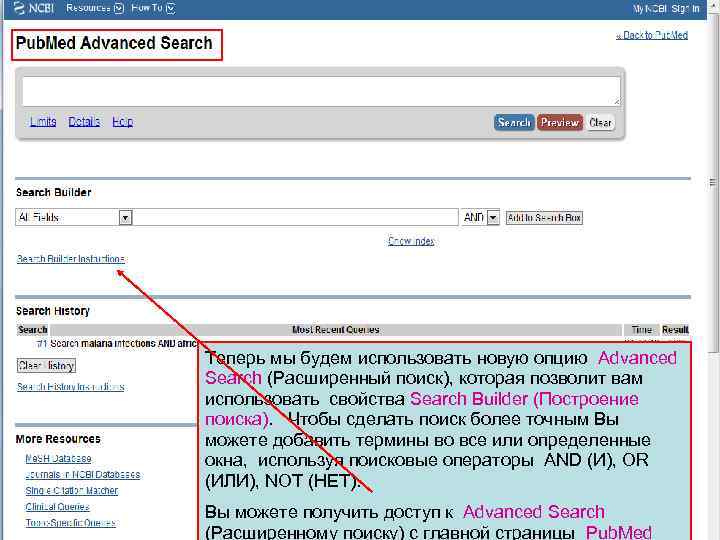Open the Show Index link
The image size is (720, 540).
click(x=411, y=241)
